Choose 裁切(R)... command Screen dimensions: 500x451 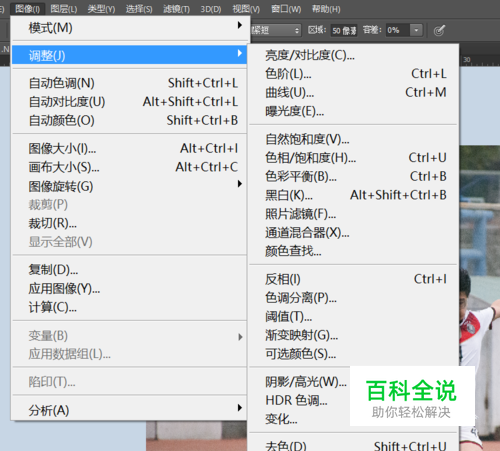pos(129,223)
